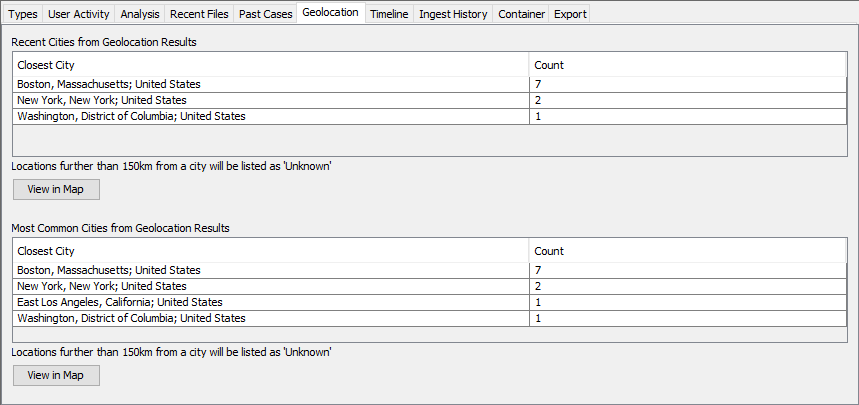This screenshot has height=405, width=859.
Task: Show the Ingest History tab
Action: click(x=453, y=14)
